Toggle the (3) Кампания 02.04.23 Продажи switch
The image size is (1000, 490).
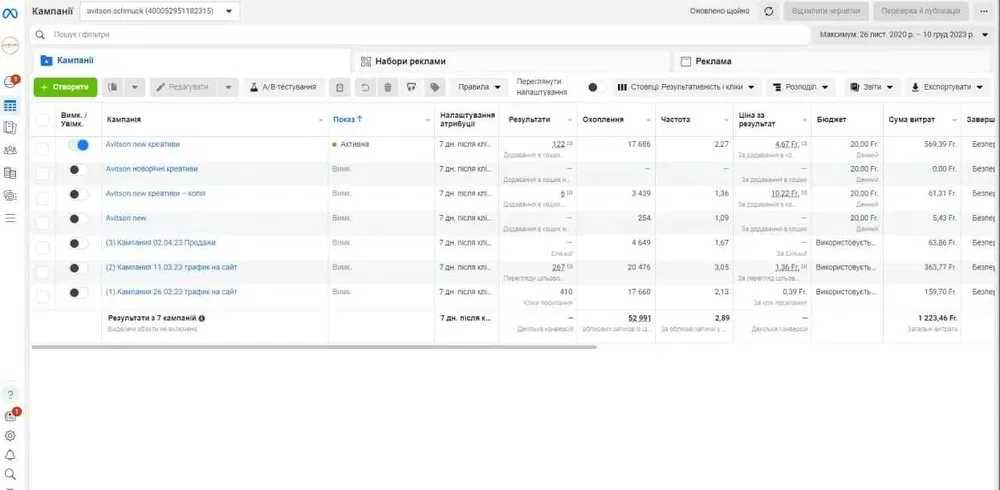click(x=78, y=243)
